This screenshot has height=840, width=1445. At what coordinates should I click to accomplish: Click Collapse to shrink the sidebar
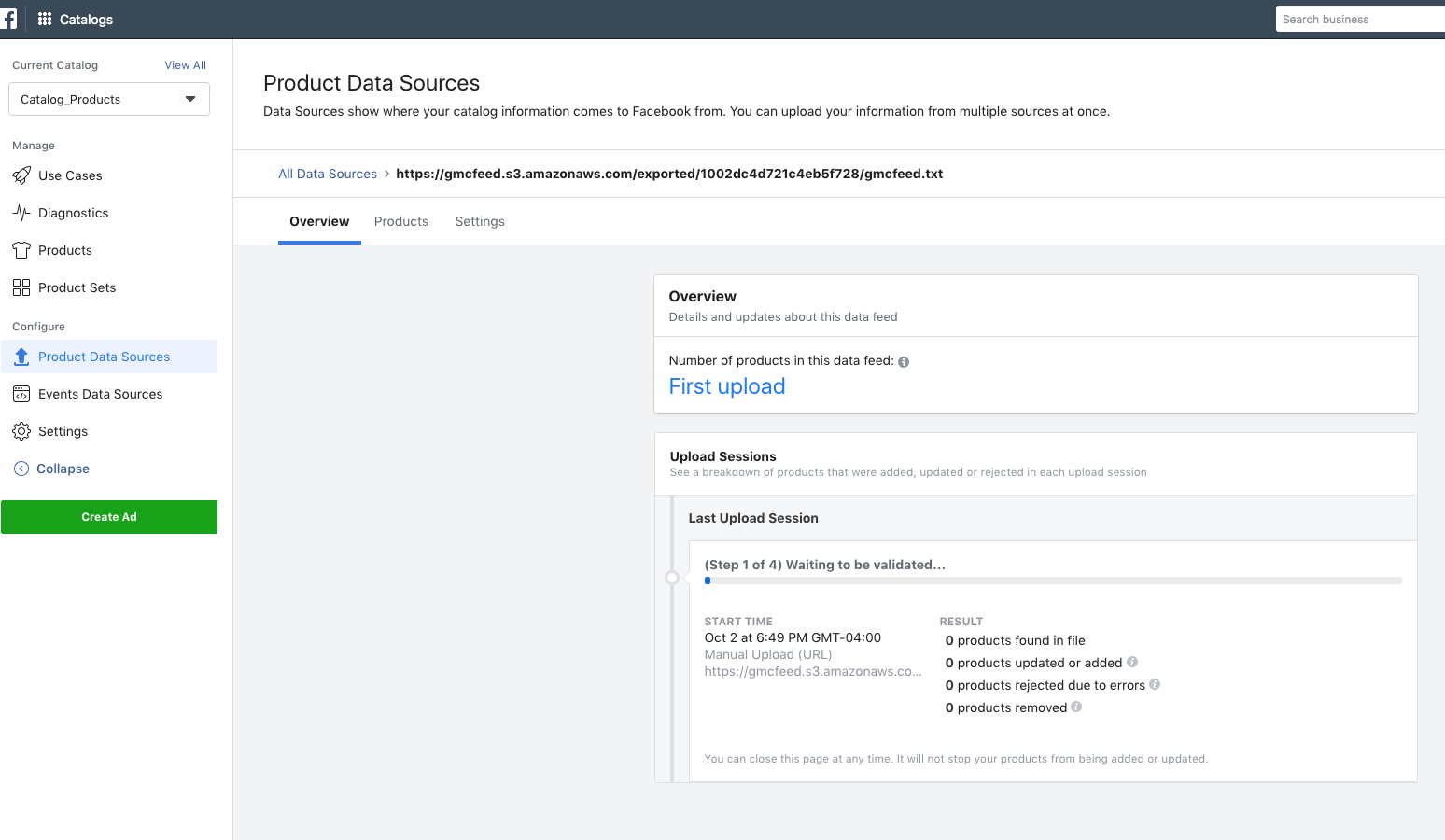pyautogui.click(x=63, y=469)
